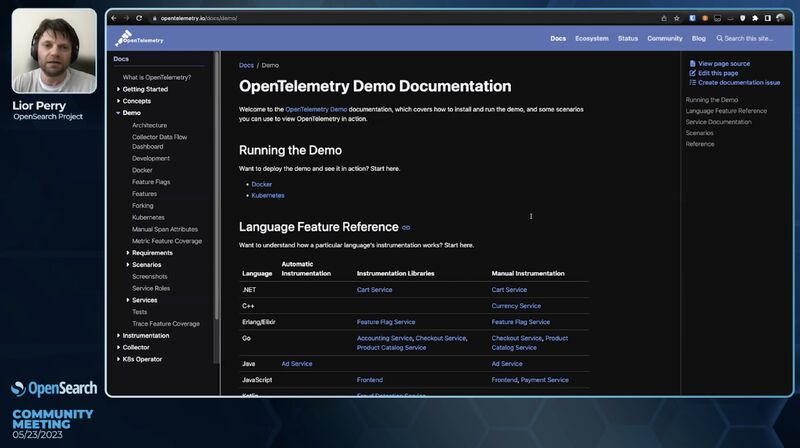Image resolution: width=800 pixels, height=448 pixels.
Task: Click the View page source icon
Action: tap(692, 64)
